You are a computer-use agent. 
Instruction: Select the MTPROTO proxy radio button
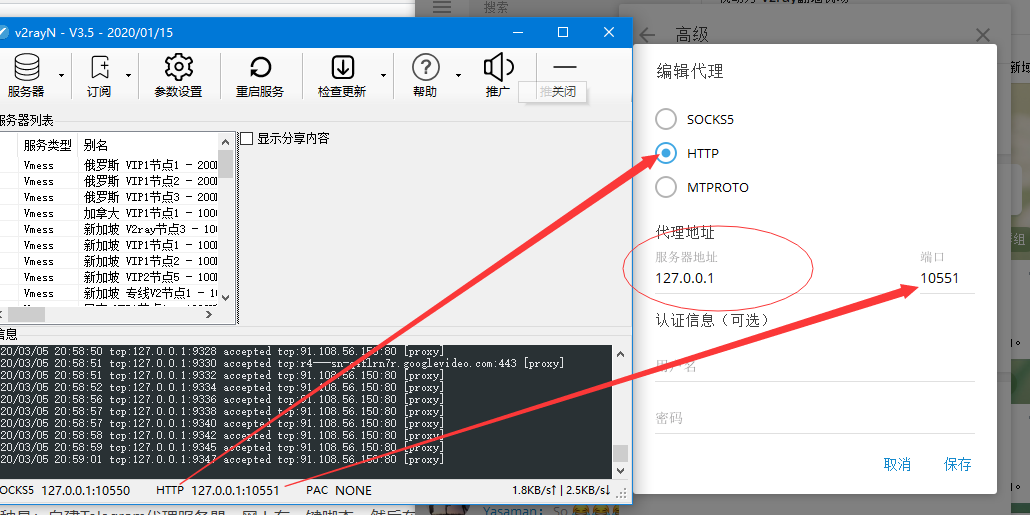[665, 187]
